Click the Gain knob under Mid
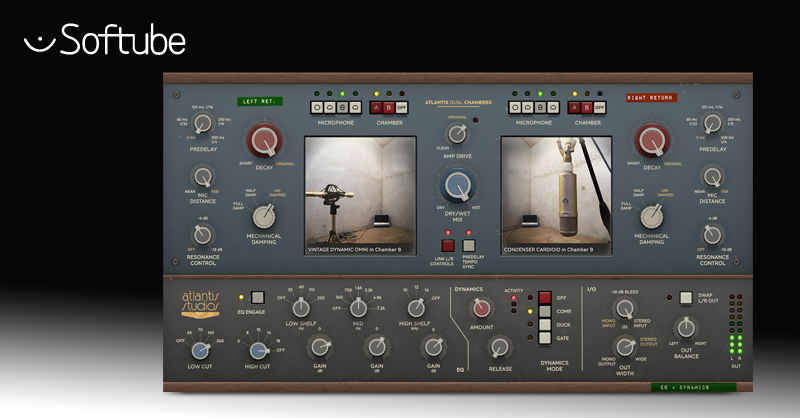 coord(377,348)
